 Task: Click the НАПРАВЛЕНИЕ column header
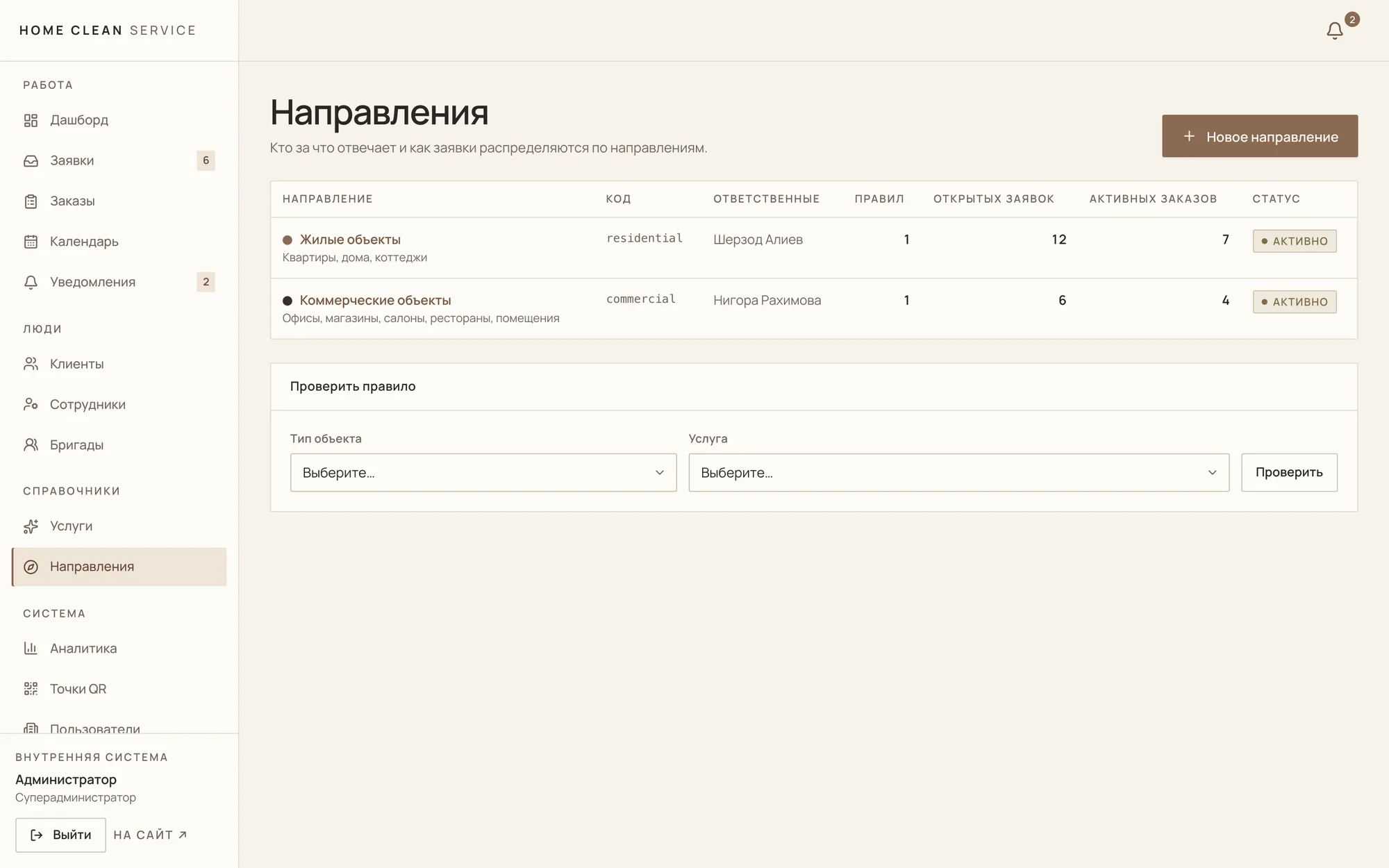coord(328,199)
